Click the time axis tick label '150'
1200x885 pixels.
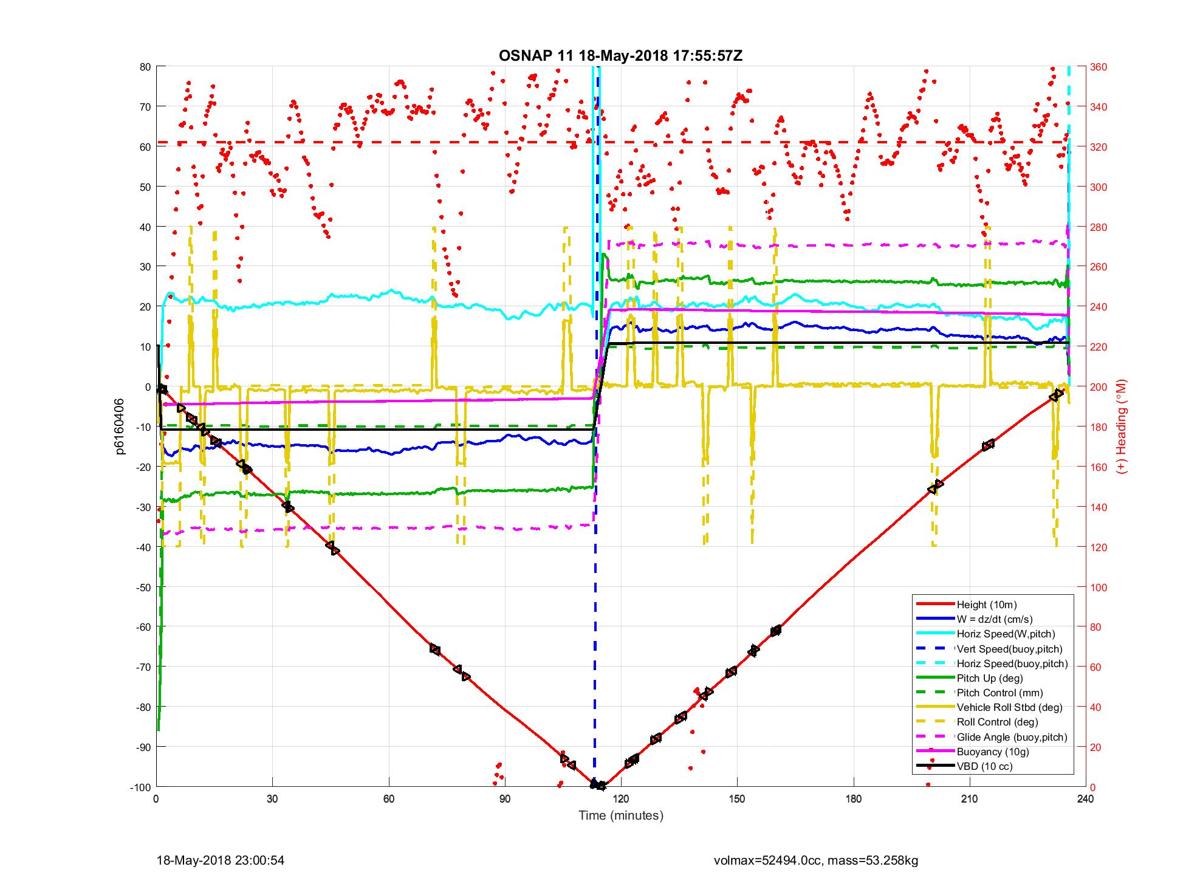point(737,800)
